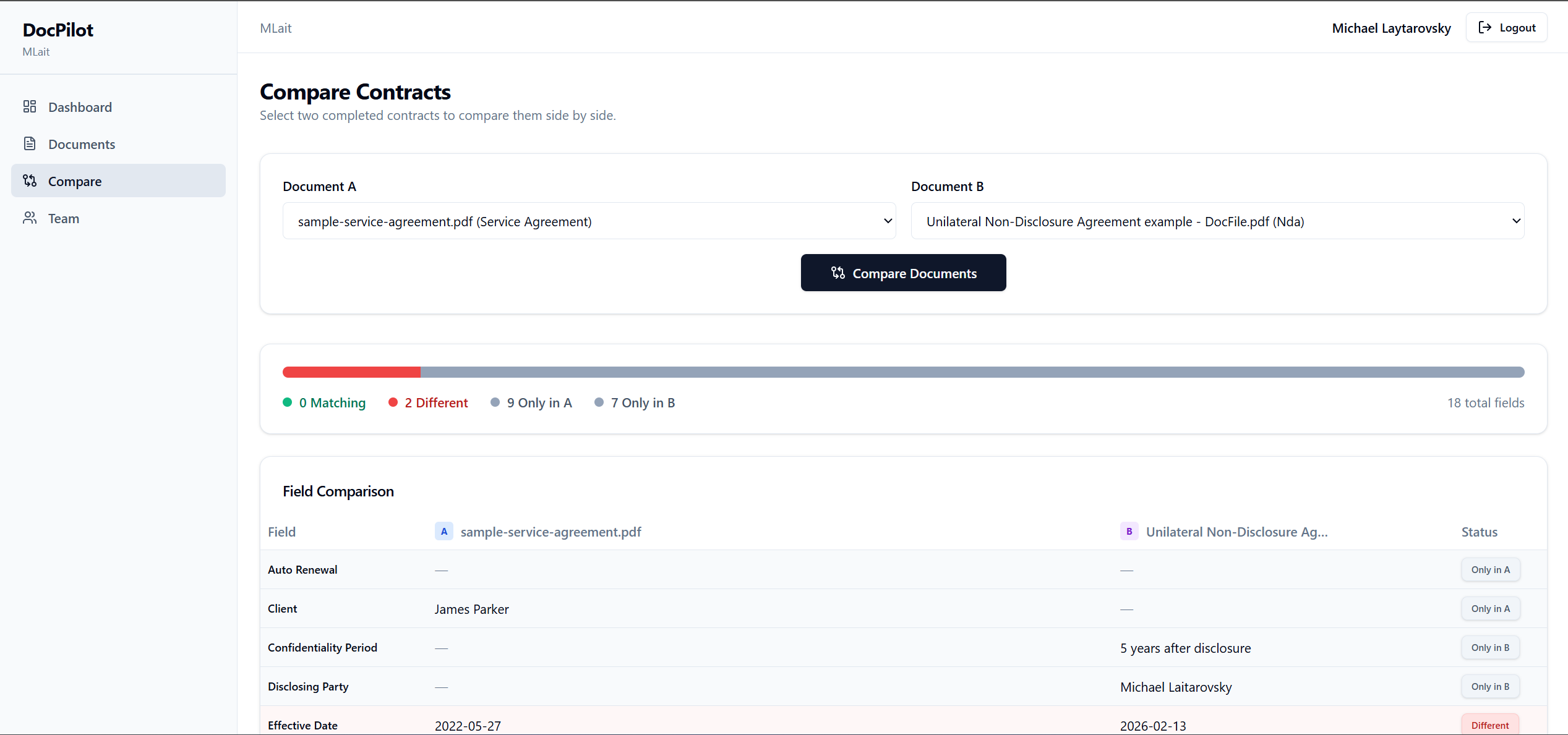Click the purple B badge in table header
1568x735 pixels.
coord(1129,532)
